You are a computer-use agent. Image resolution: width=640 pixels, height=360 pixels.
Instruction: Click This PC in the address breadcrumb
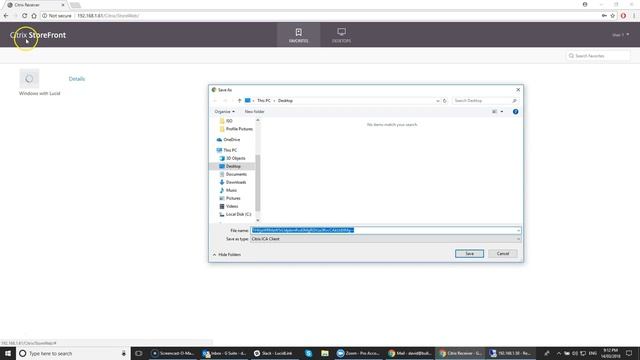point(264,100)
